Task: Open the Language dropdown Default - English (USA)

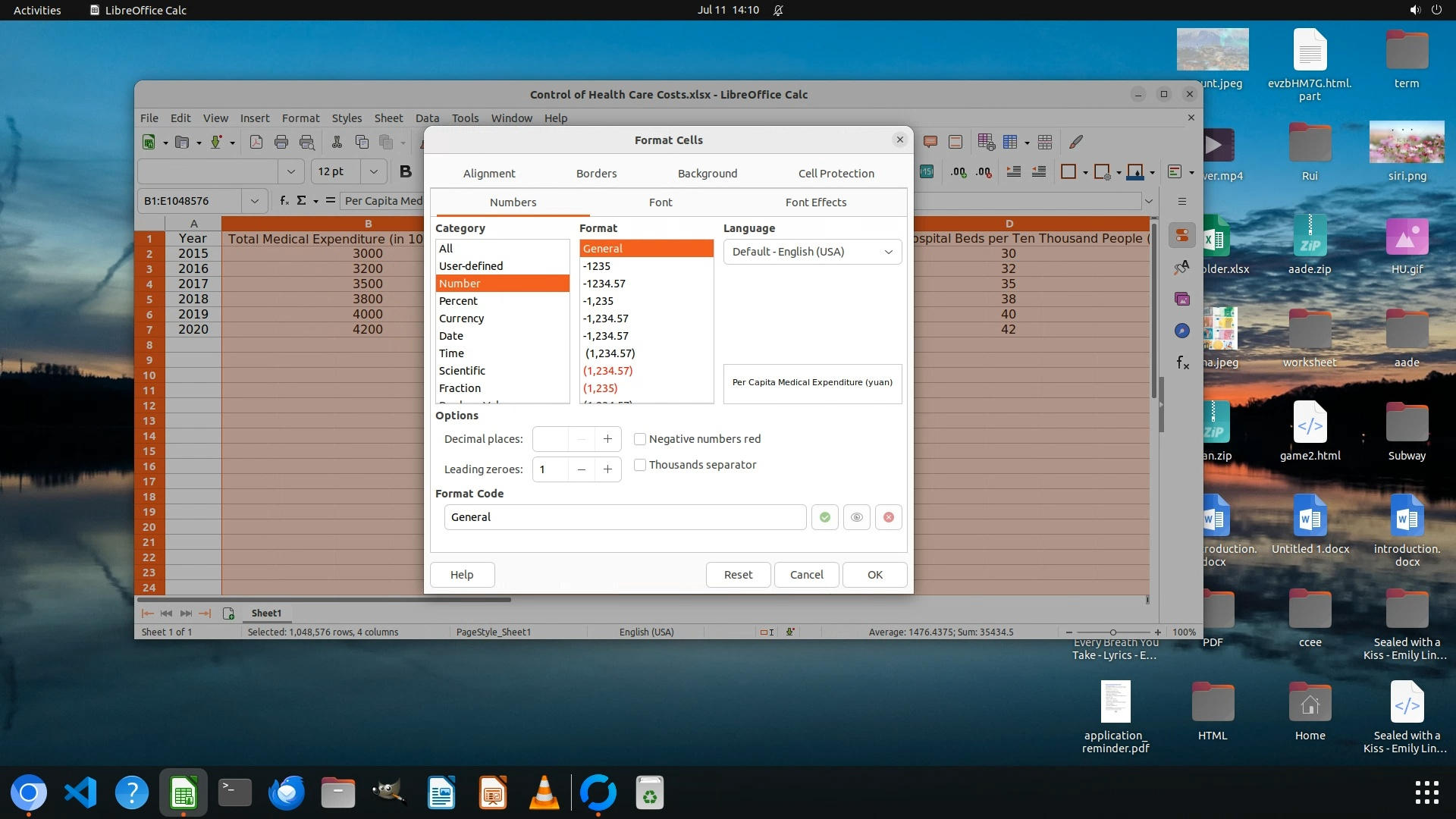Action: point(811,252)
